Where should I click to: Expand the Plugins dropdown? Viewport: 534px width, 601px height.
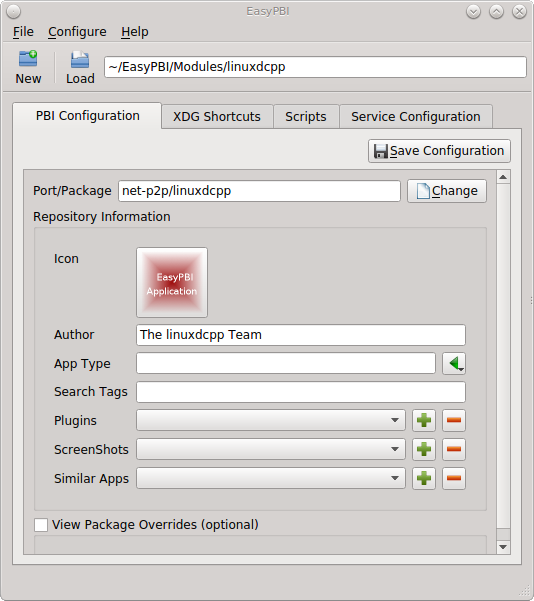point(271,420)
